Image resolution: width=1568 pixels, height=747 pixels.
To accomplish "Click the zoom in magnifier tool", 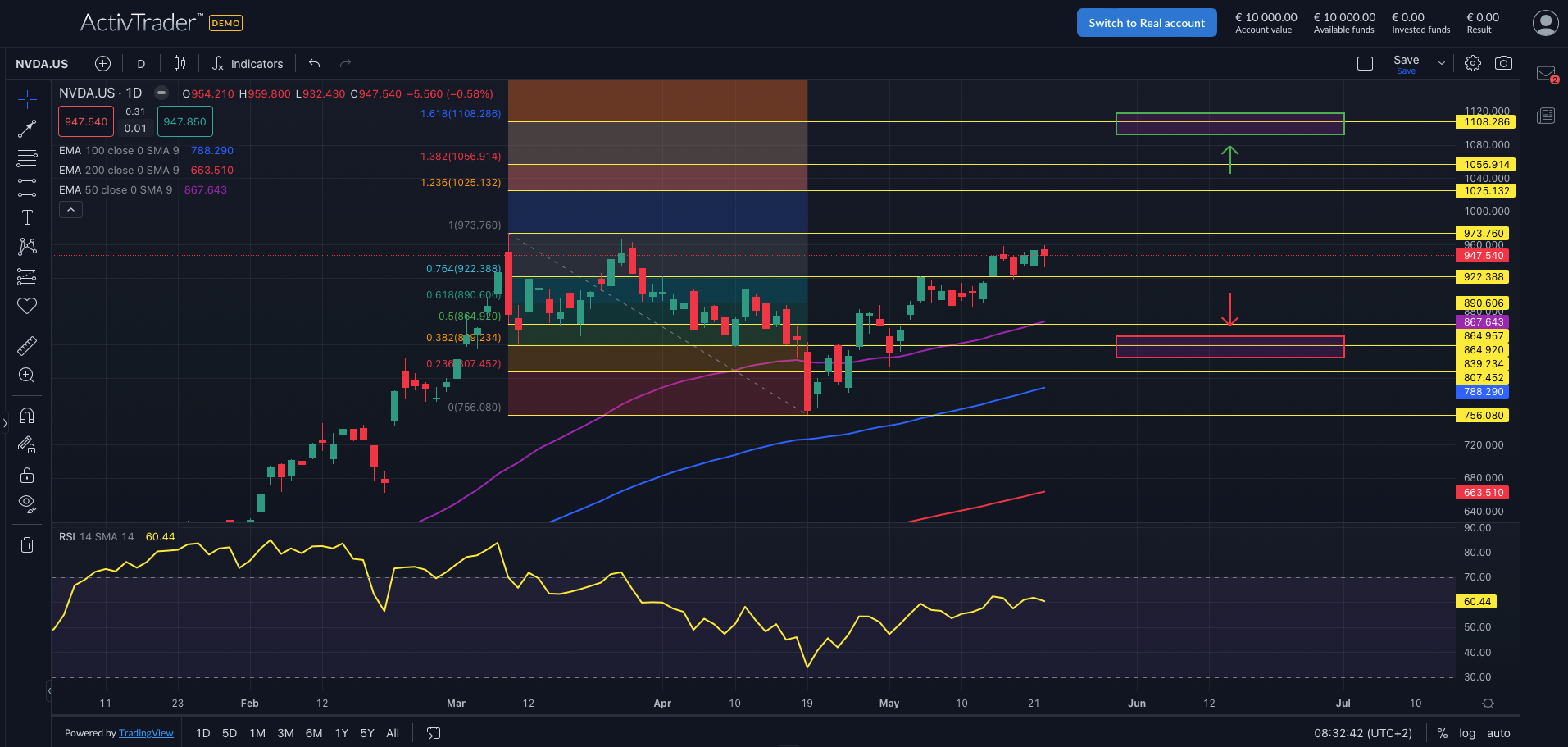I will [27, 376].
